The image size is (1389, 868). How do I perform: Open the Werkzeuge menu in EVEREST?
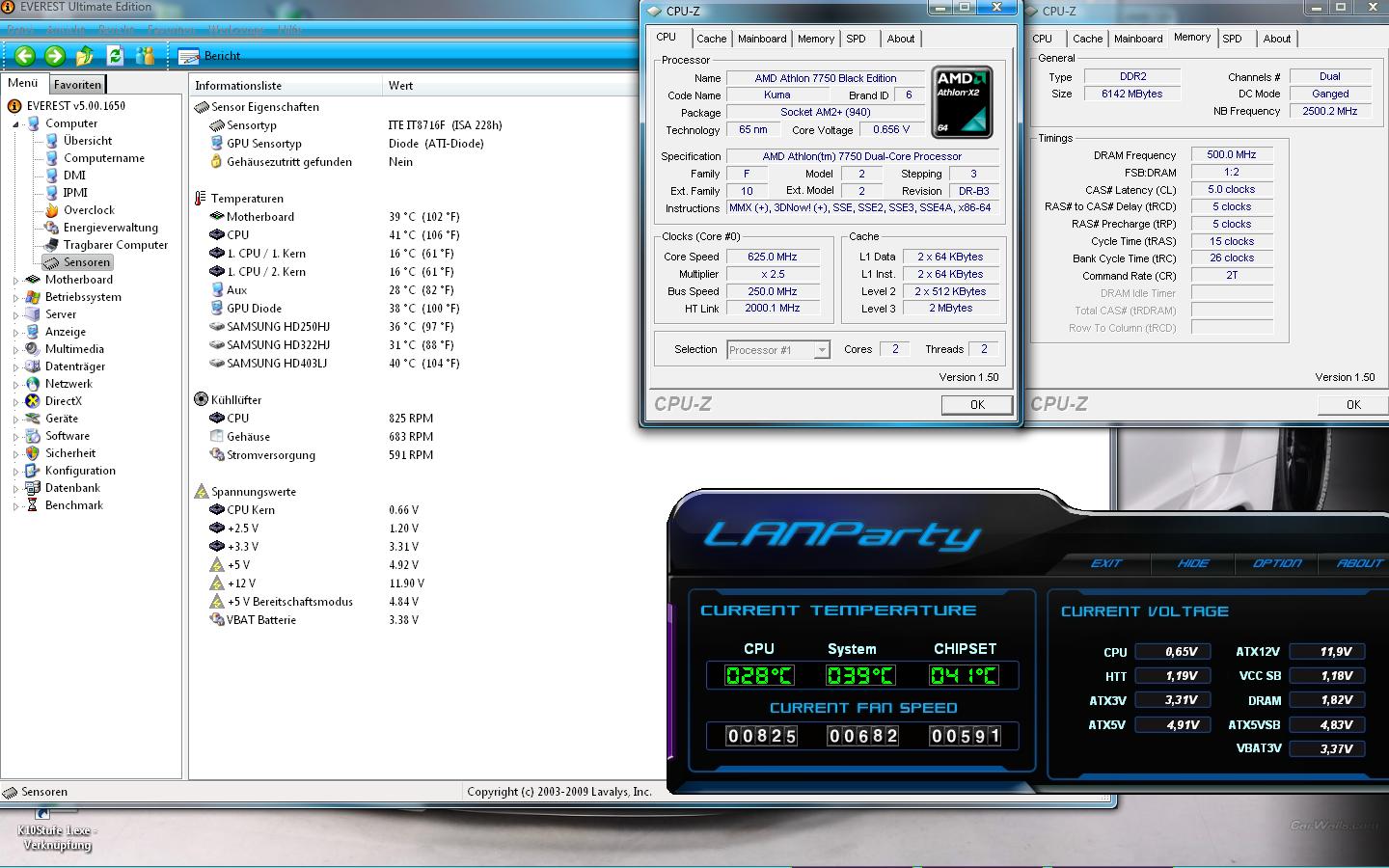[x=235, y=30]
